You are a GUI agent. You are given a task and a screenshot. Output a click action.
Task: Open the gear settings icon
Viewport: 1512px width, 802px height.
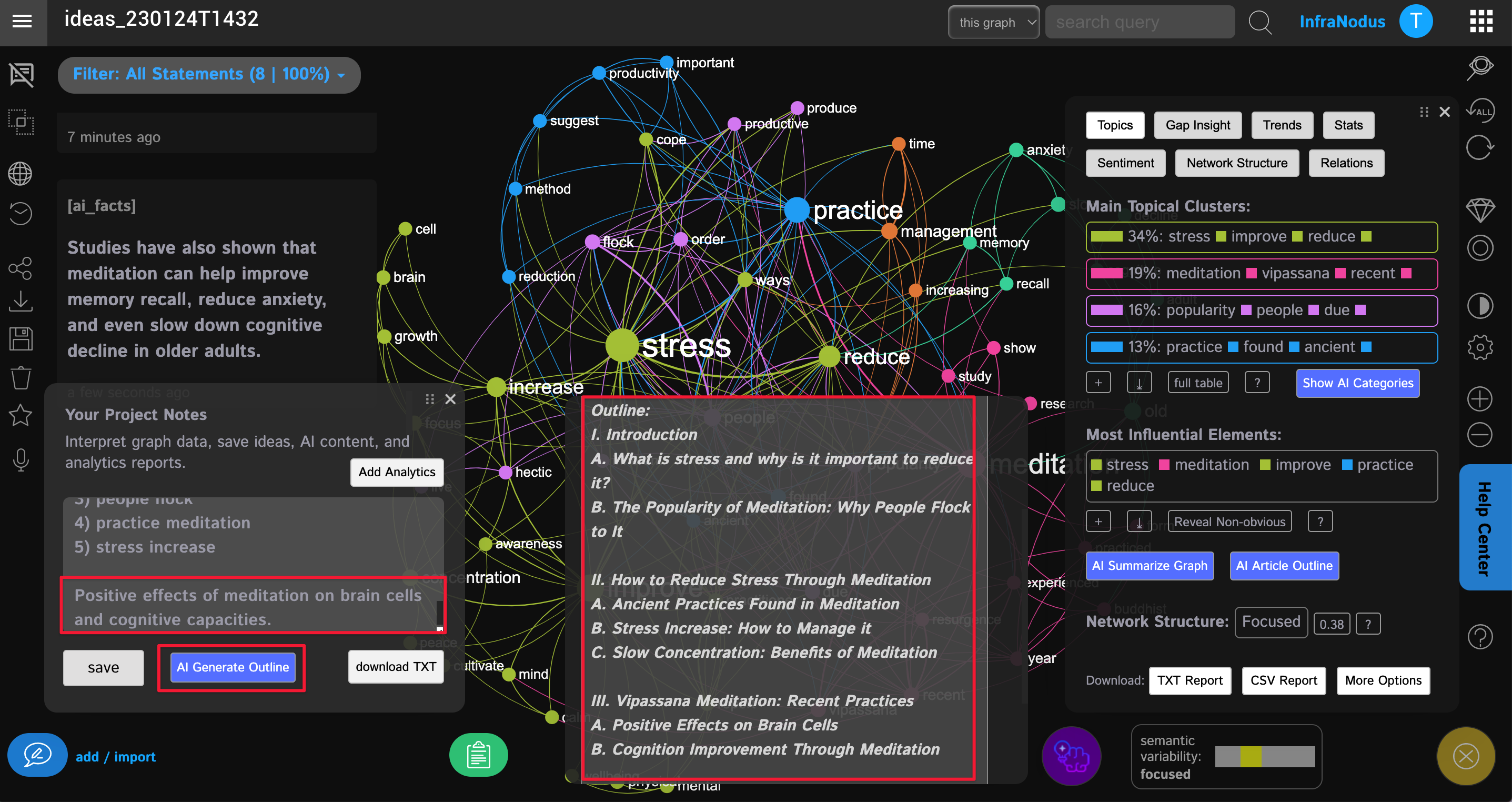(x=1480, y=347)
